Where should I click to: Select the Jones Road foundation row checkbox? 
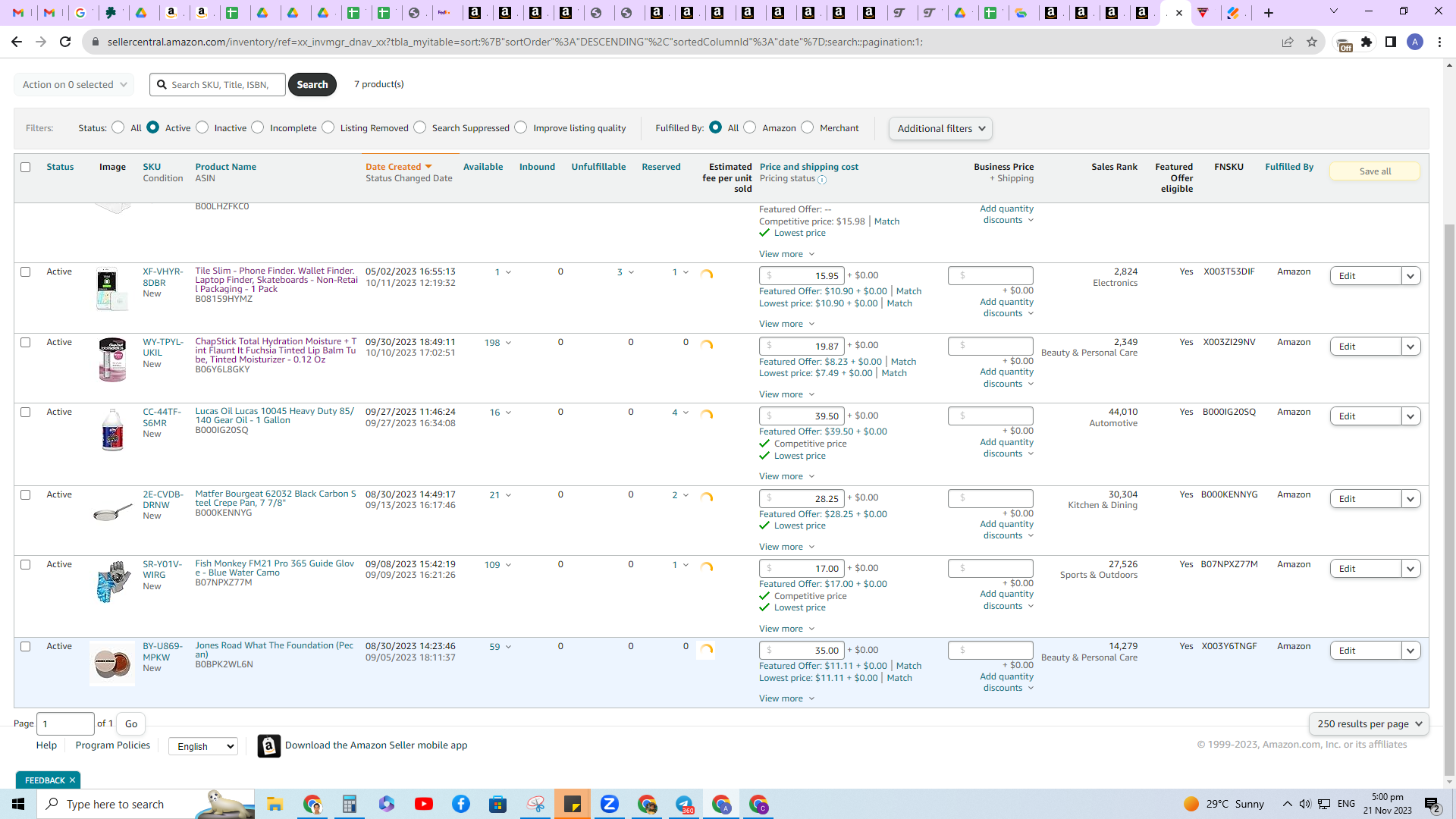coord(26,646)
